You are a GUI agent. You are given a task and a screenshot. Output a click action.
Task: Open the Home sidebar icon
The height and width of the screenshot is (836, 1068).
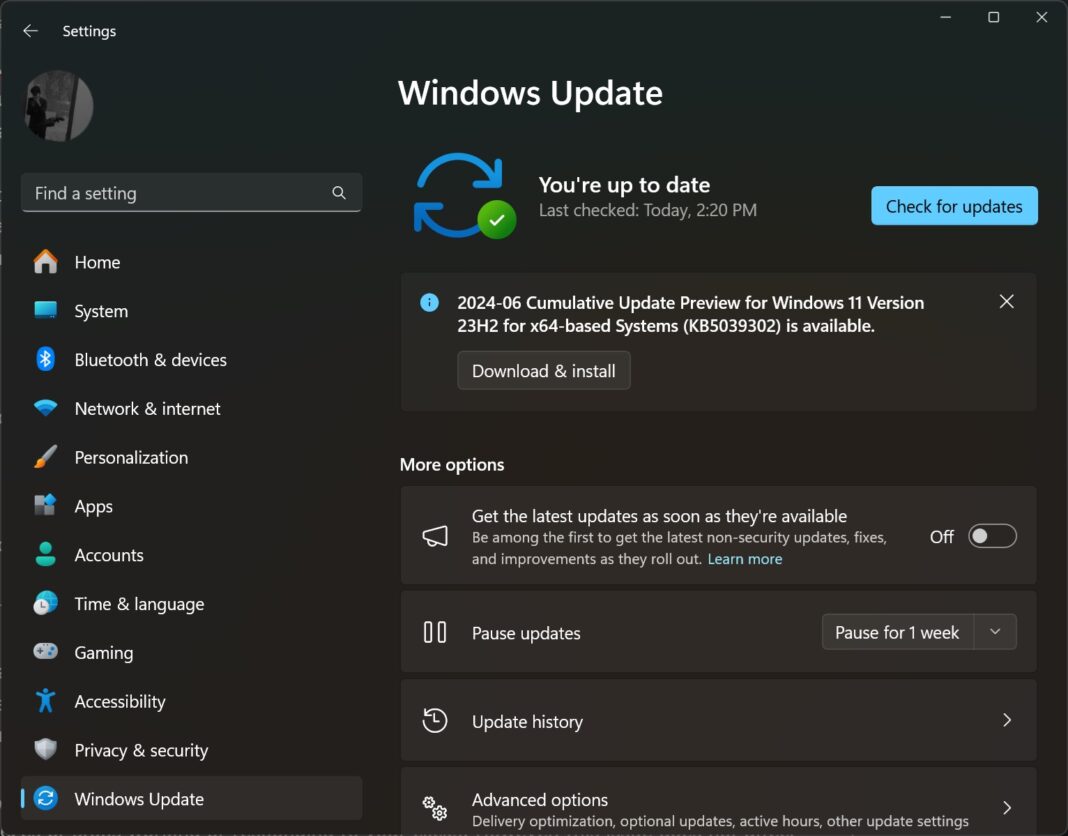coord(46,262)
